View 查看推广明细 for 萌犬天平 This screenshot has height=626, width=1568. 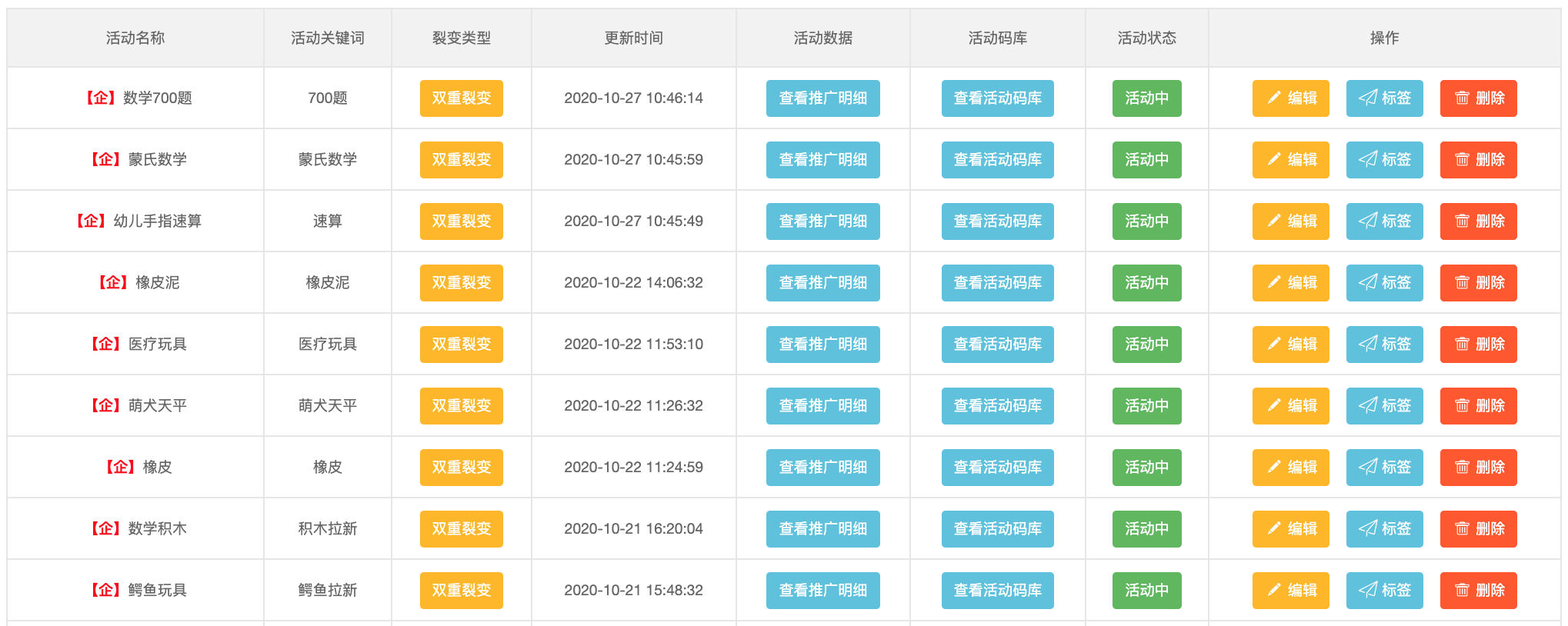822,406
